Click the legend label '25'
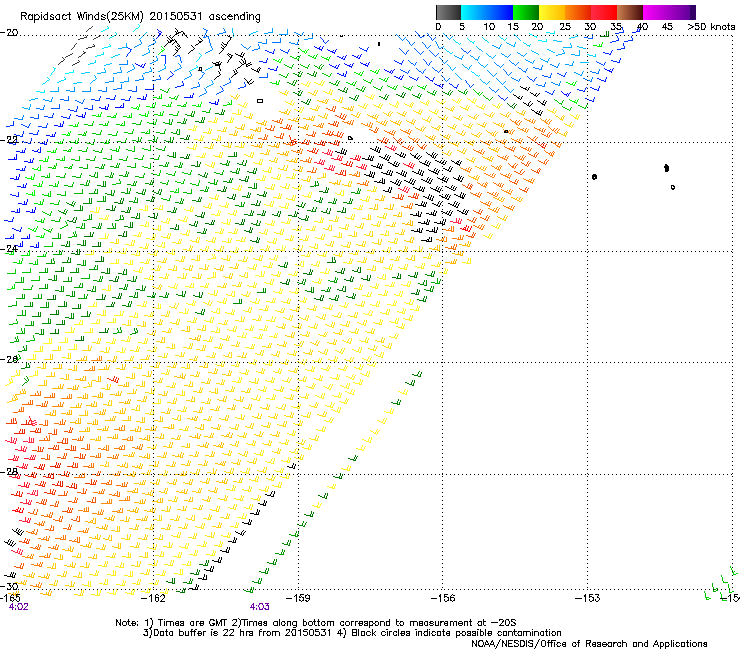740x650 pixels. click(x=565, y=27)
